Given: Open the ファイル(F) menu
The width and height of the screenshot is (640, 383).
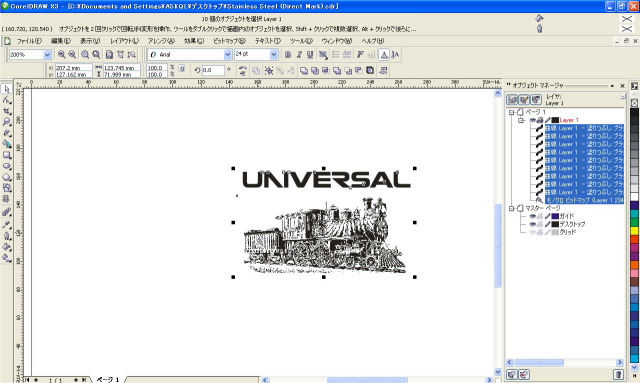Looking at the screenshot, I should tap(29, 41).
